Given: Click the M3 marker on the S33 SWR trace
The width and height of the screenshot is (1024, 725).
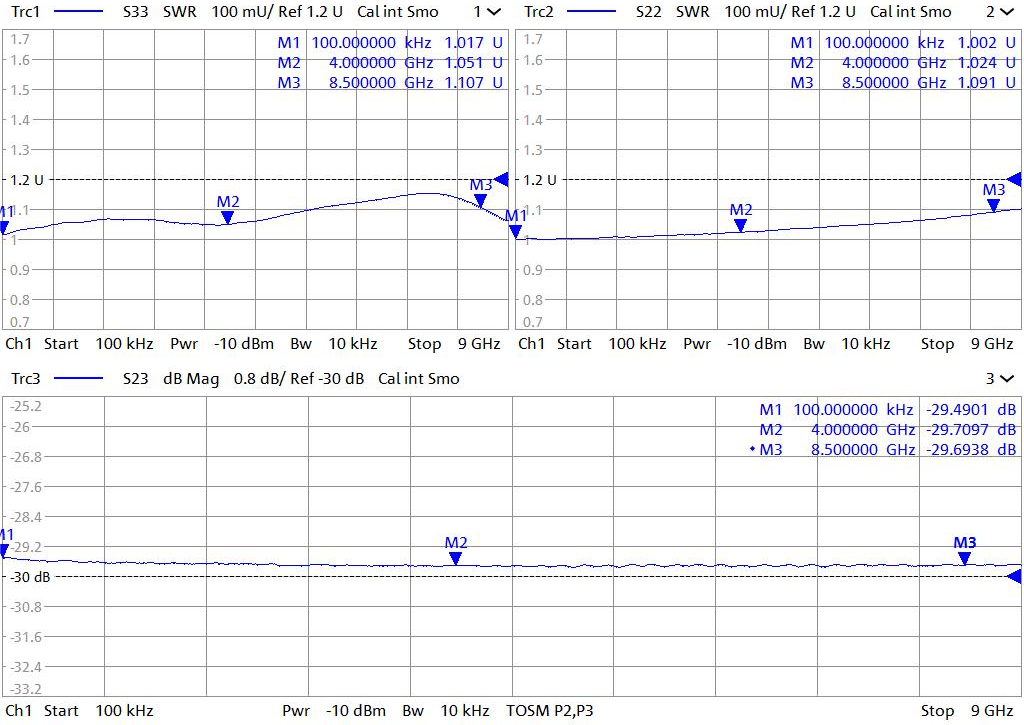Looking at the screenshot, I should [480, 200].
